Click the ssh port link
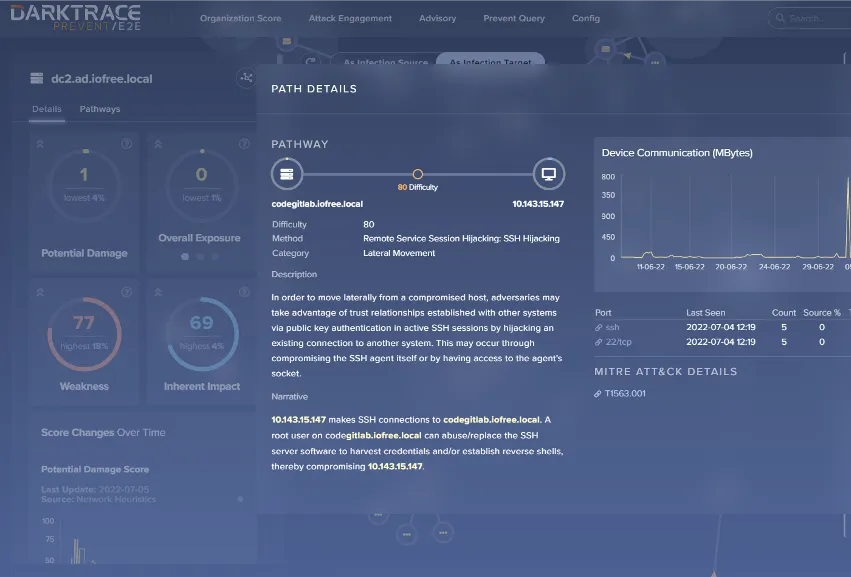This screenshot has width=851, height=577. point(612,327)
